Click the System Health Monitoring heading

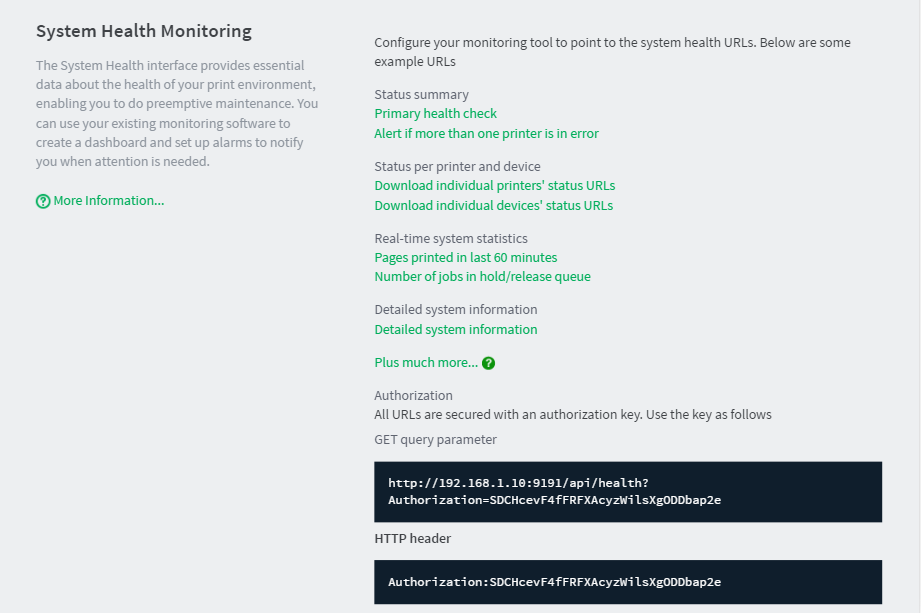point(144,31)
